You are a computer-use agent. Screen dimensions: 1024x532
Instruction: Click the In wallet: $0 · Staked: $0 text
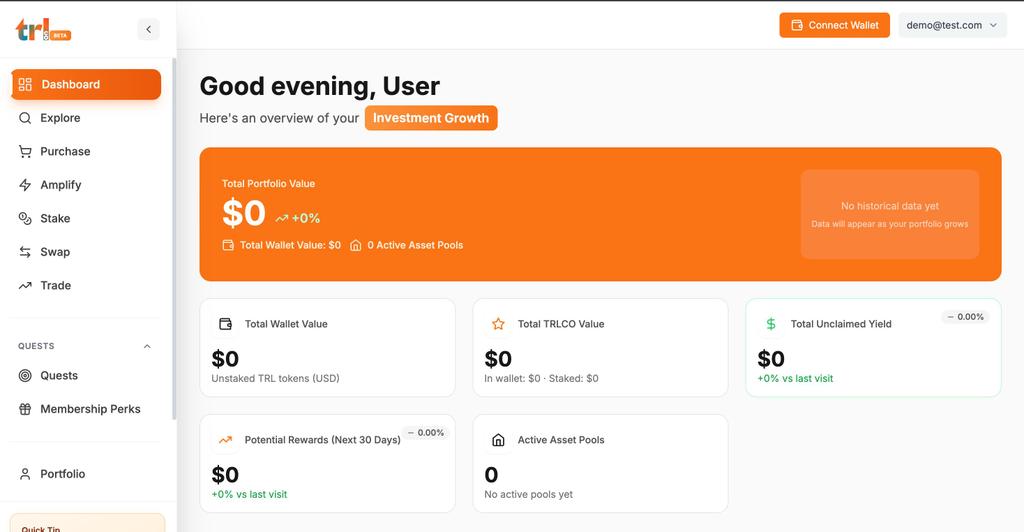(x=541, y=379)
